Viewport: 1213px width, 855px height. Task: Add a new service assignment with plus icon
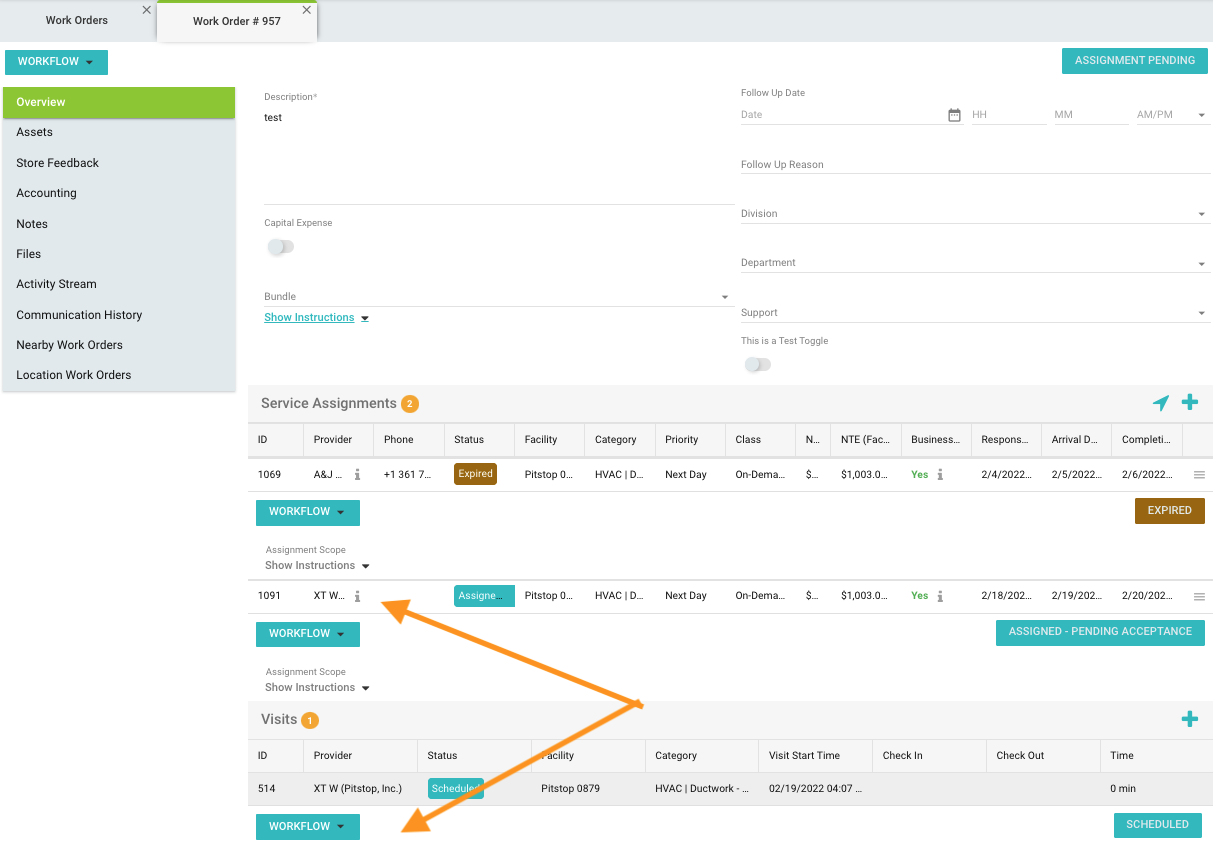click(1190, 403)
